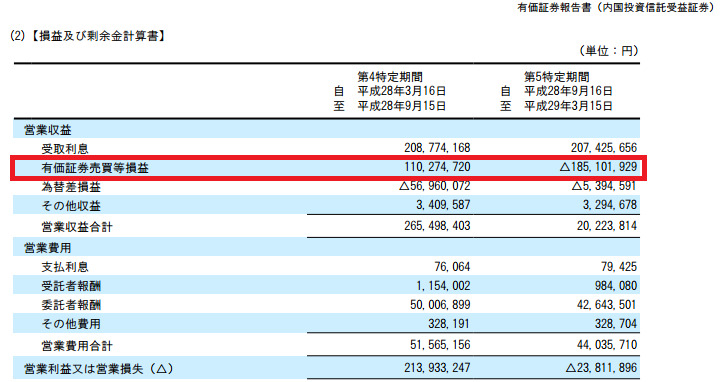Select the row label その他費用
The height and width of the screenshot is (382, 722).
(71, 324)
